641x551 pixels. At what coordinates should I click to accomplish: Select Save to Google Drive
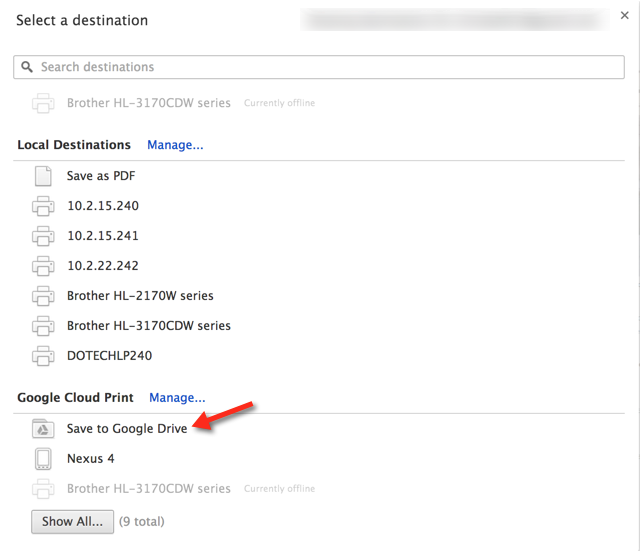[x=127, y=428]
